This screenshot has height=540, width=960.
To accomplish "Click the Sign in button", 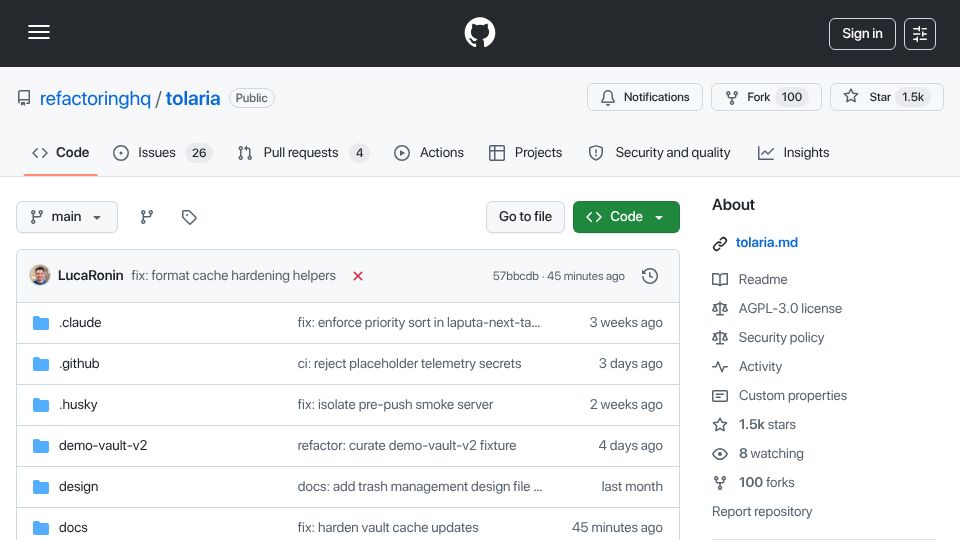I will pos(862,34).
